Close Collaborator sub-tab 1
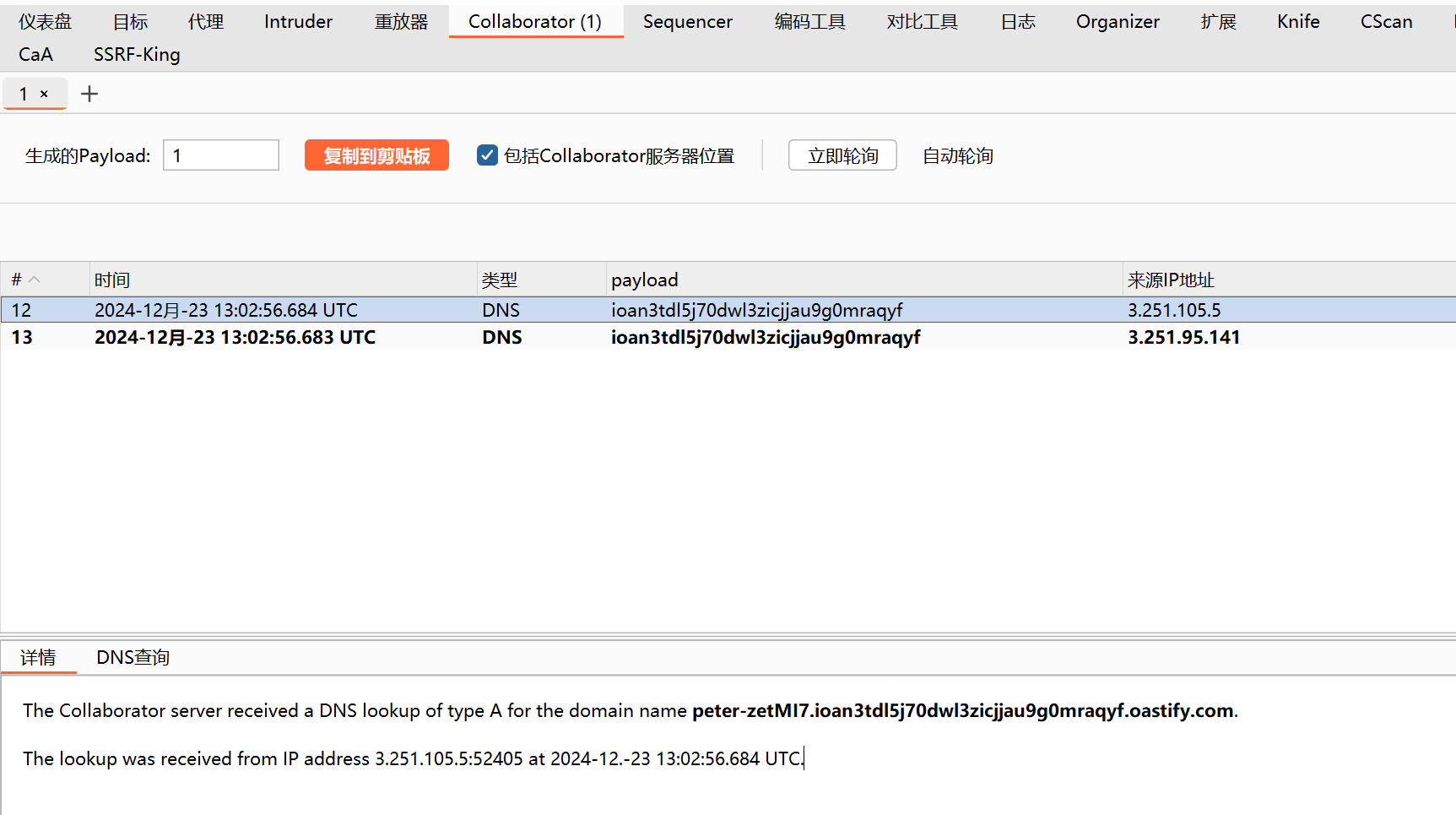This screenshot has height=815, width=1456. (44, 95)
